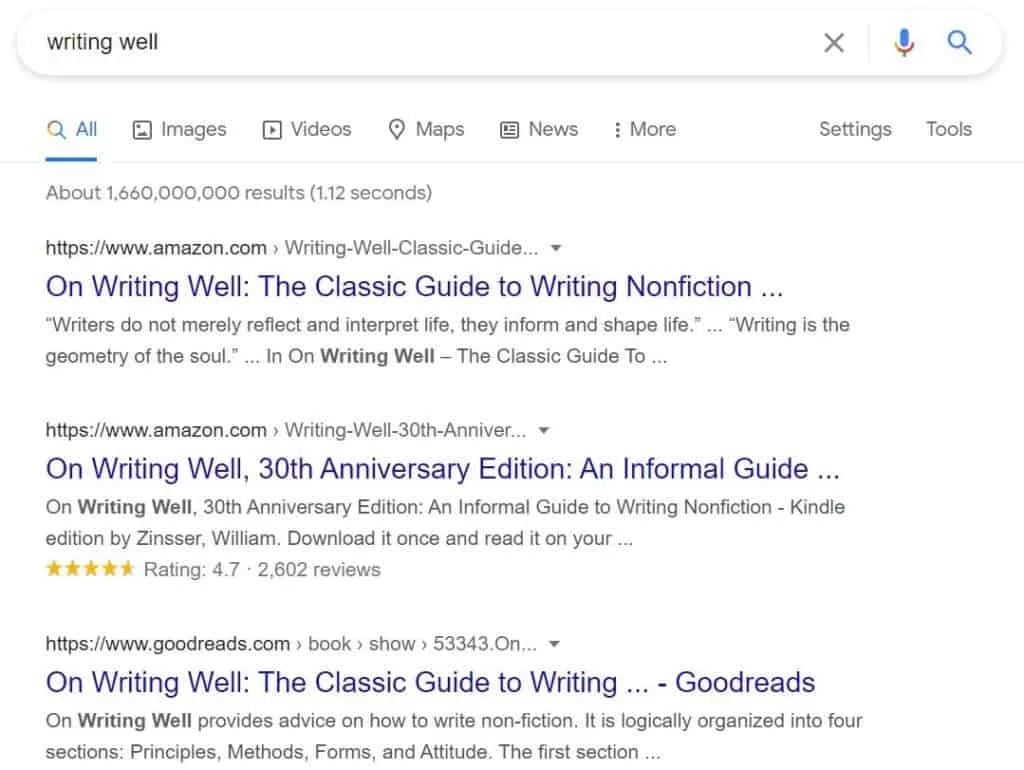The image size is (1024, 770).
Task: Click the News tab newspaper icon
Action: tap(510, 130)
